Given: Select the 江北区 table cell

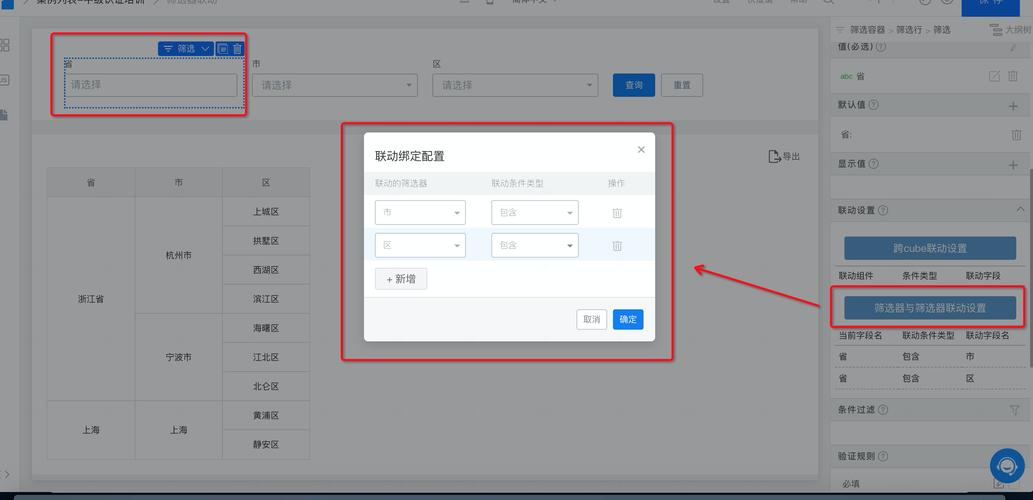Looking at the screenshot, I should (266, 357).
